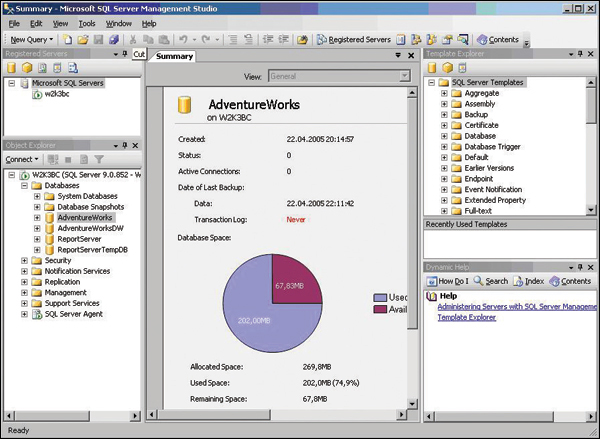This screenshot has height=439, width=600.
Task: Click Search in Dynamic Help toolbar
Action: pos(491,281)
